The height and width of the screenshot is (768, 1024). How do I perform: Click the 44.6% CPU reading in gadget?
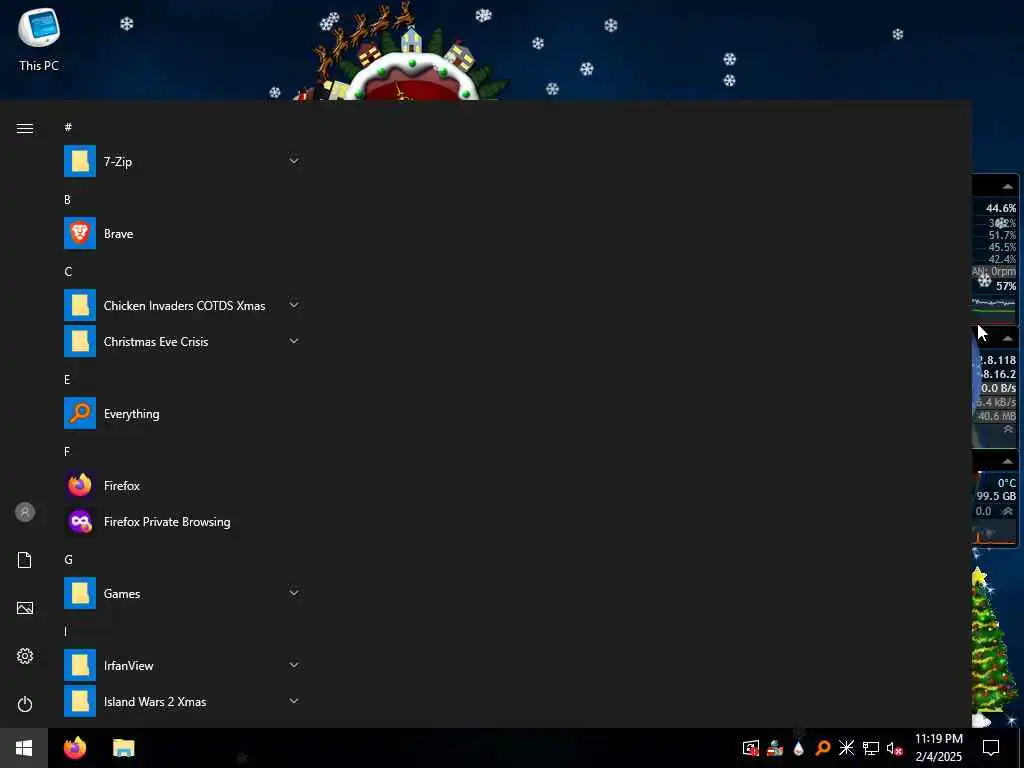1000,208
